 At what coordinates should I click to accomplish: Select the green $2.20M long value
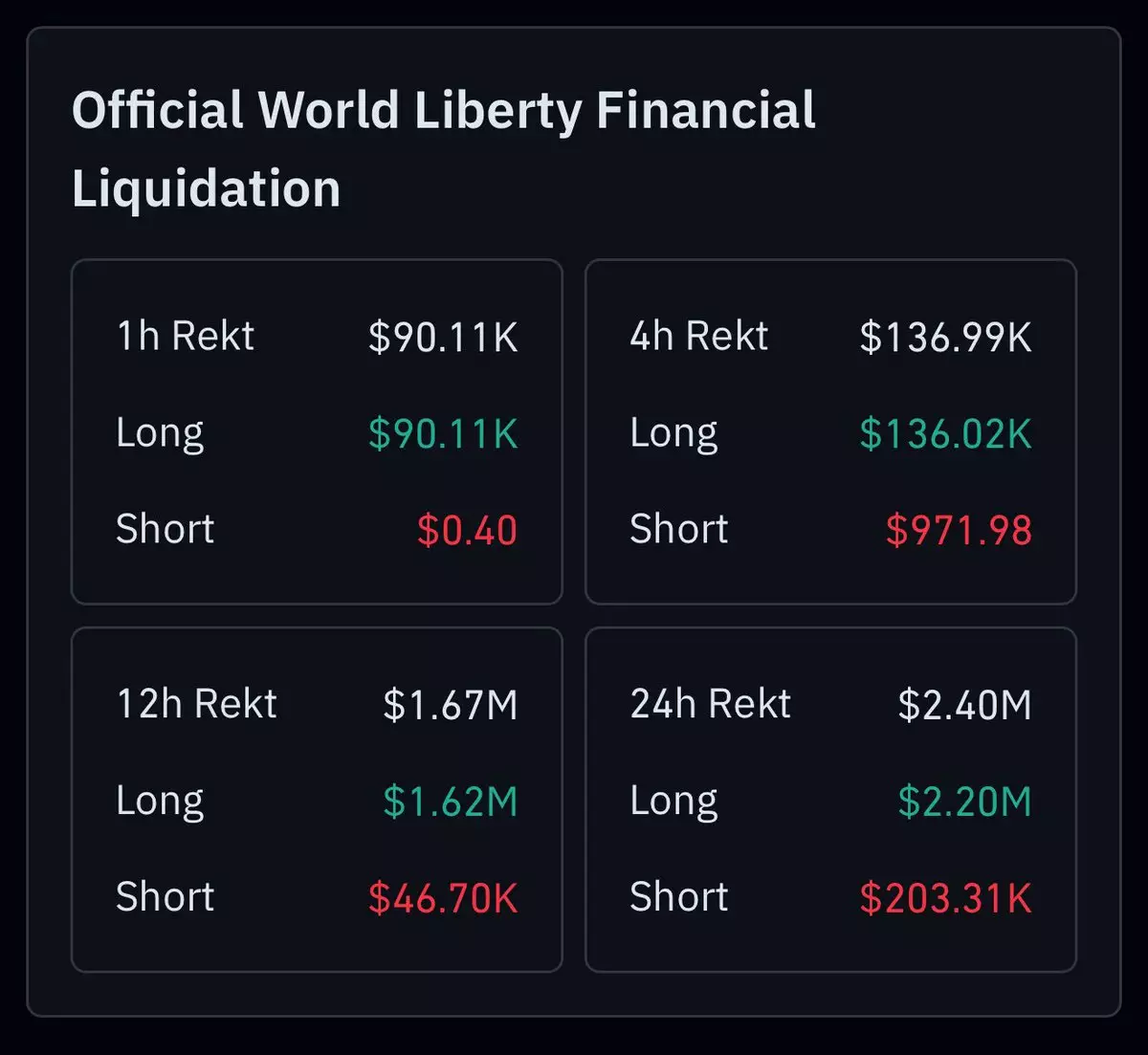(x=964, y=802)
